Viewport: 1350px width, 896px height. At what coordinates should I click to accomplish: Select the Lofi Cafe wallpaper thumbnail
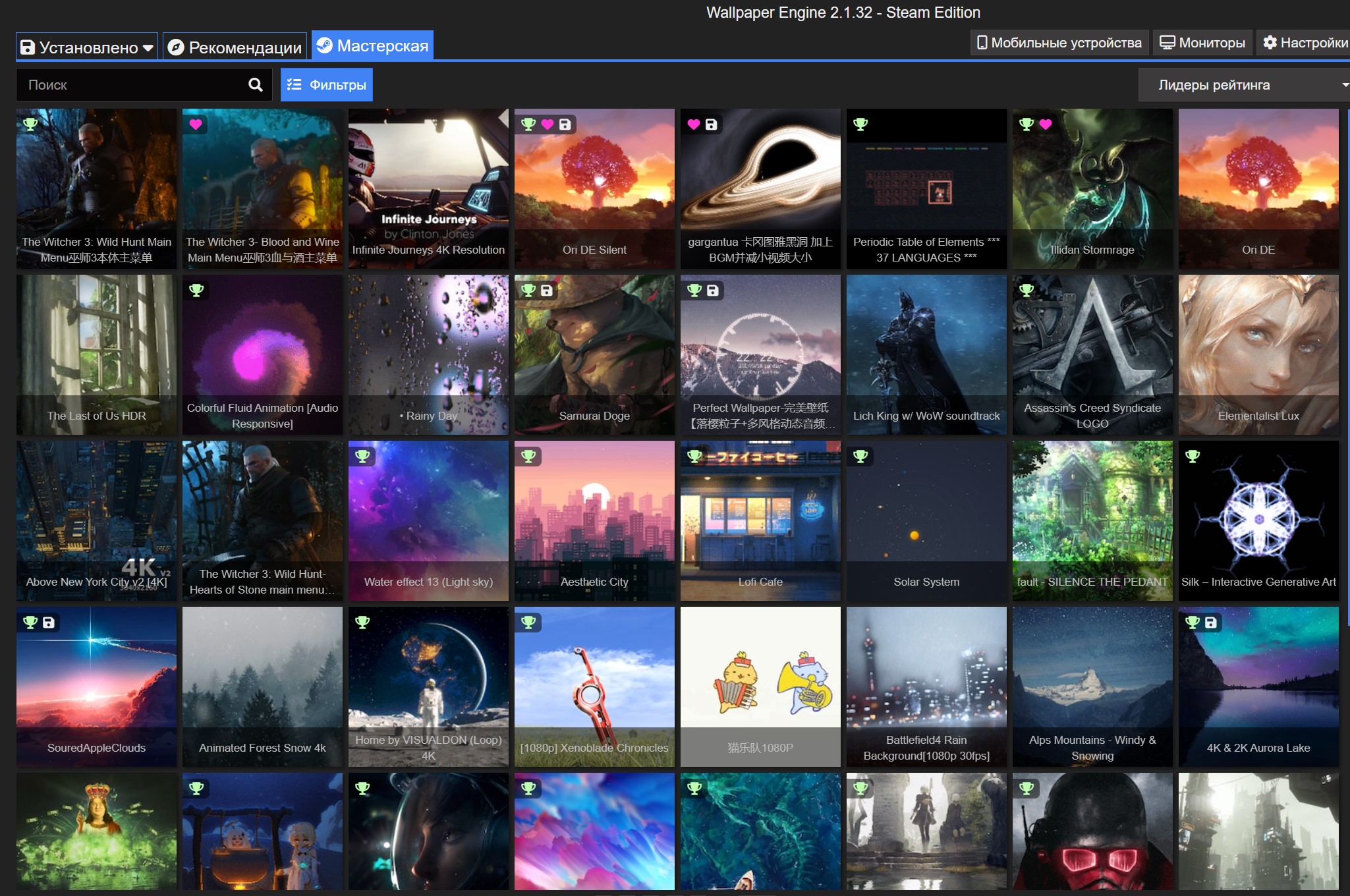point(760,520)
